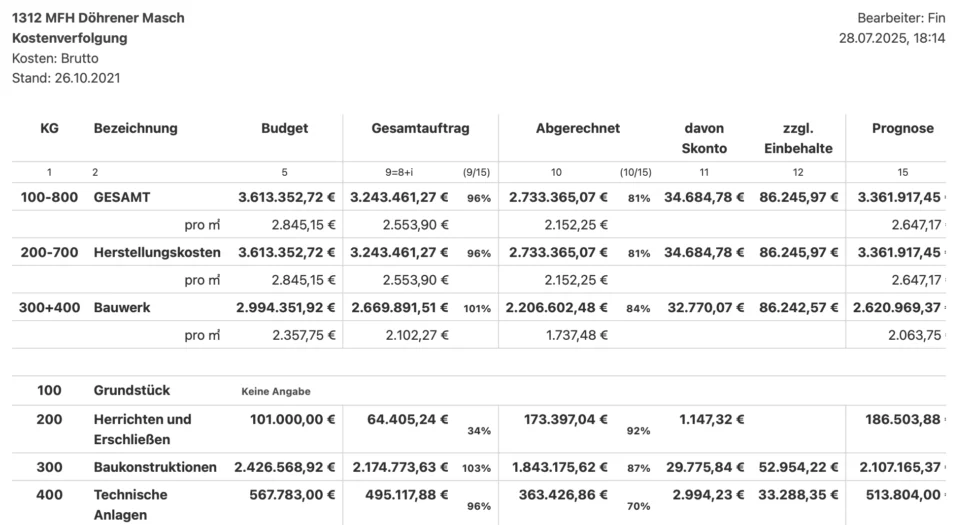Click the davon Skonto column header
The width and height of the screenshot is (960, 525).
click(x=704, y=138)
